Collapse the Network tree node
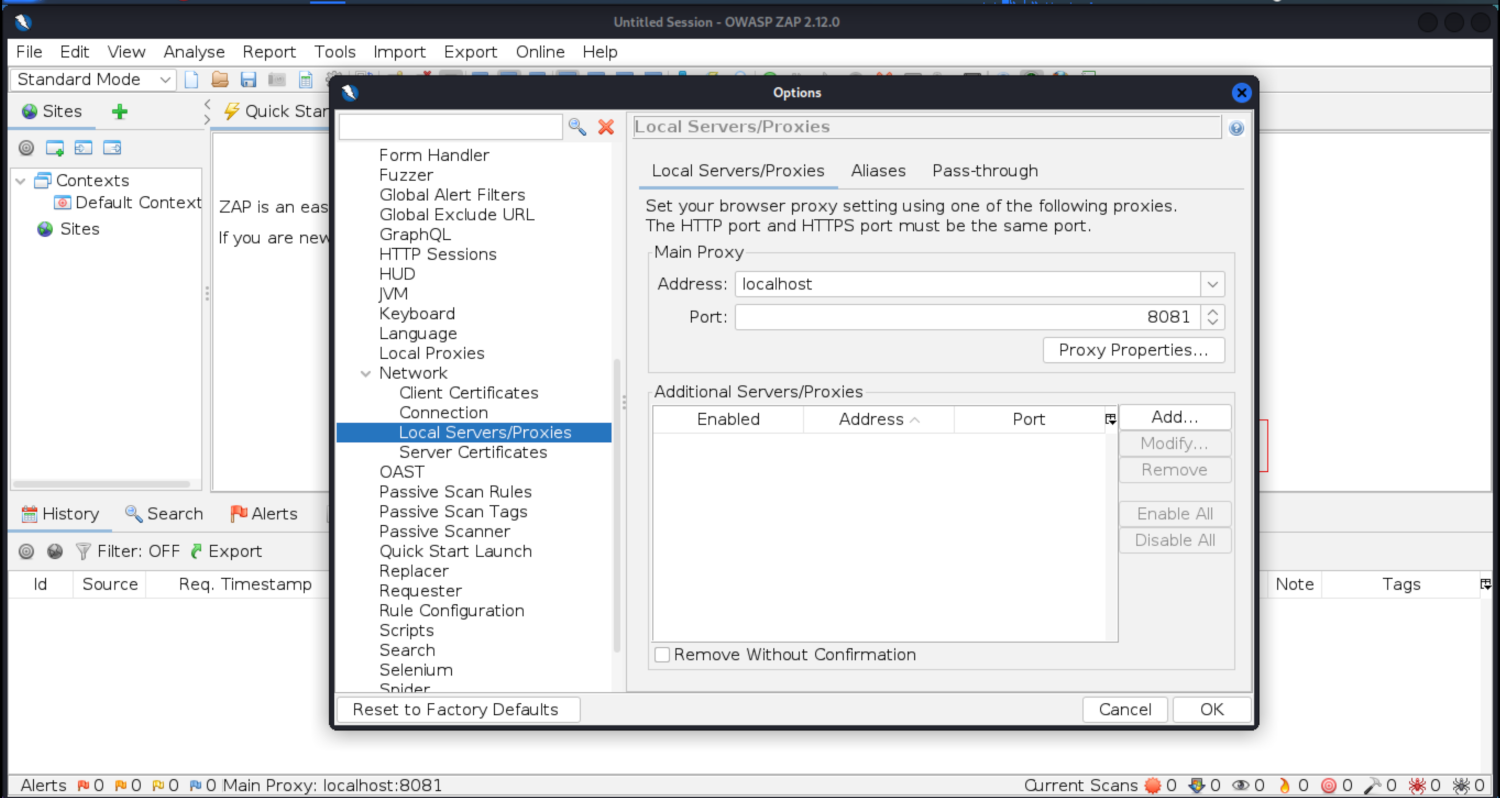This screenshot has height=798, width=1500. tap(366, 373)
